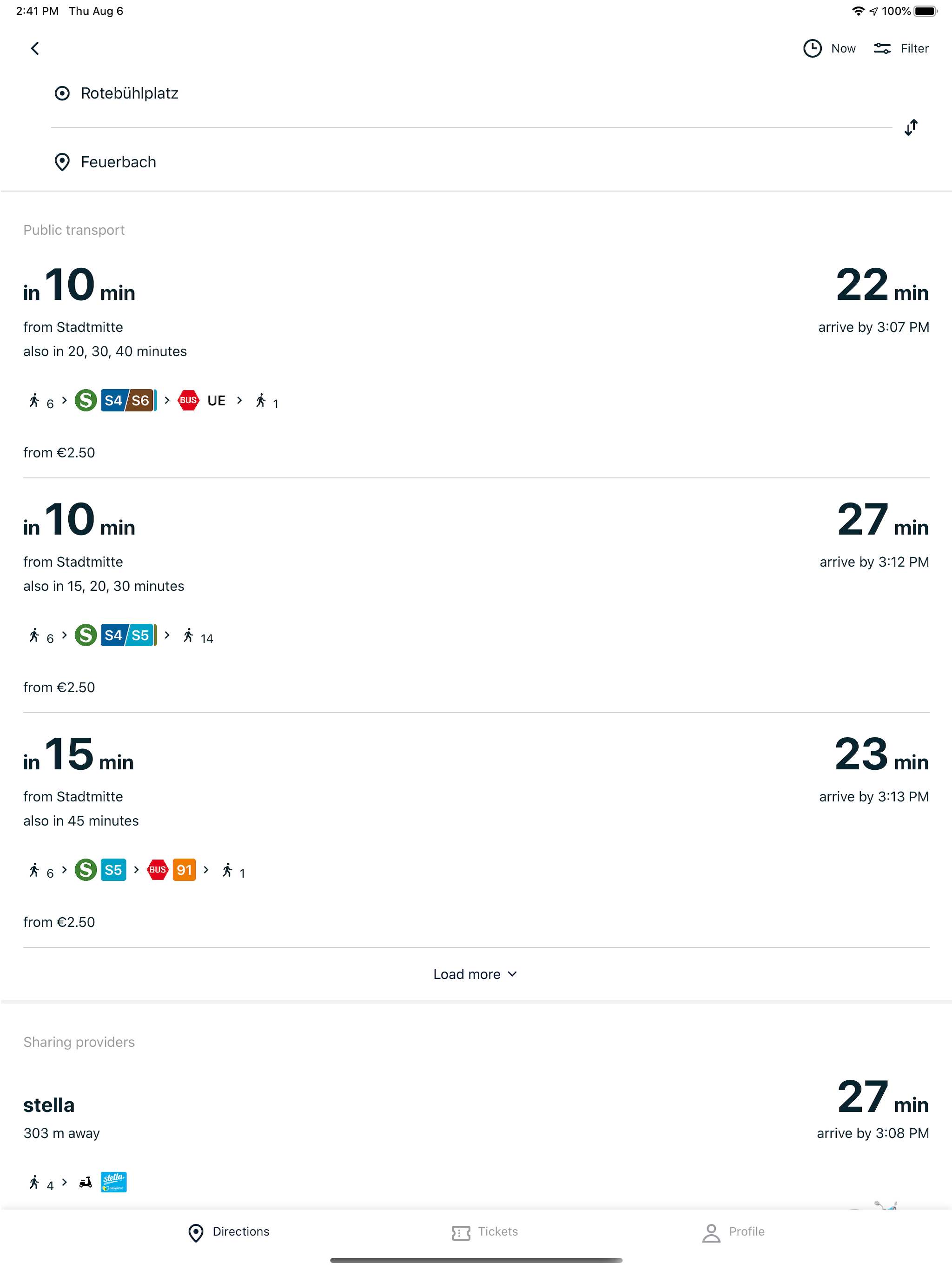Select the bus line 91 badge
The image size is (952, 1270).
pyautogui.click(x=185, y=870)
